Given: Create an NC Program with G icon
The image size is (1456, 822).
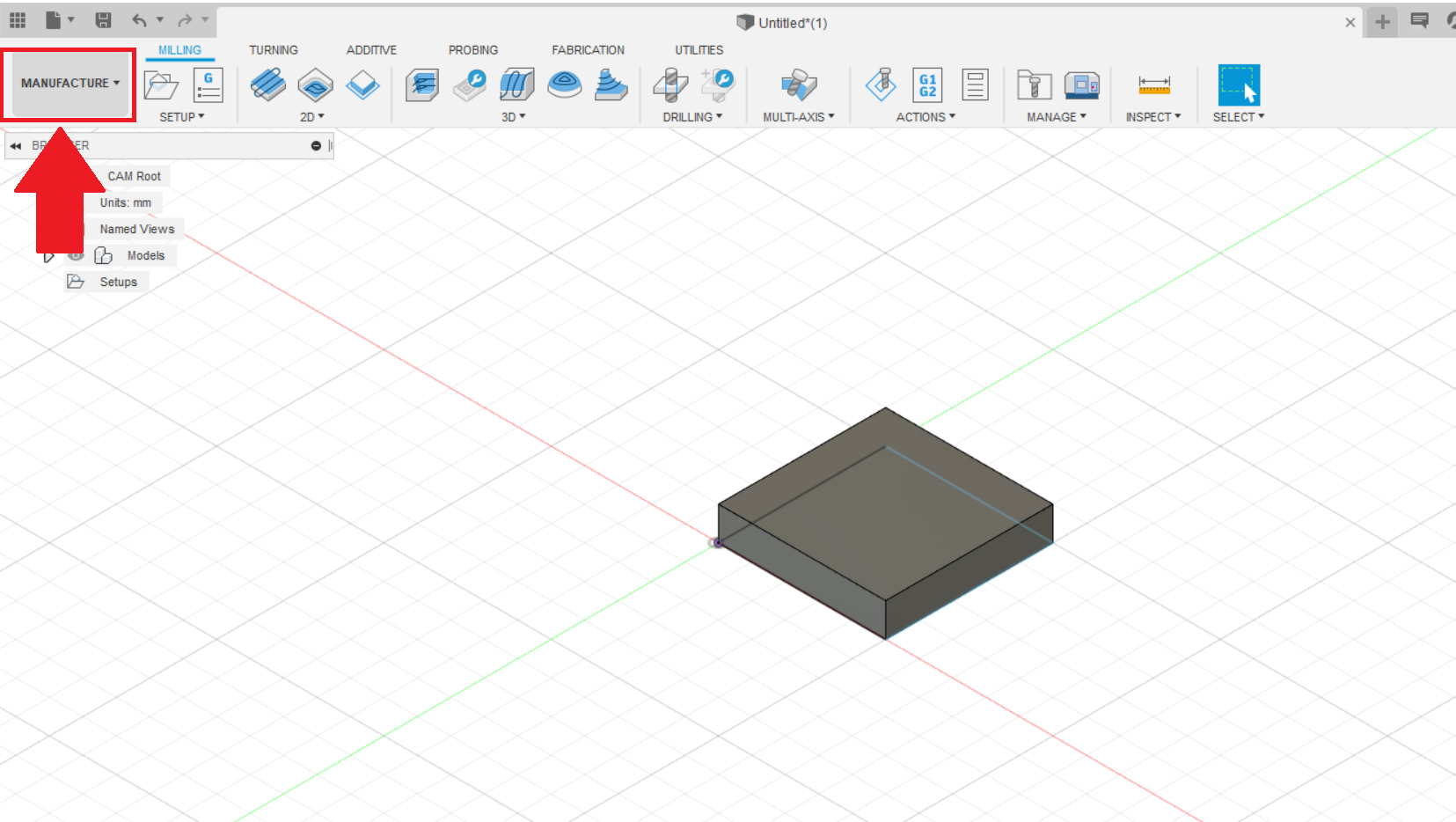Looking at the screenshot, I should click(209, 85).
